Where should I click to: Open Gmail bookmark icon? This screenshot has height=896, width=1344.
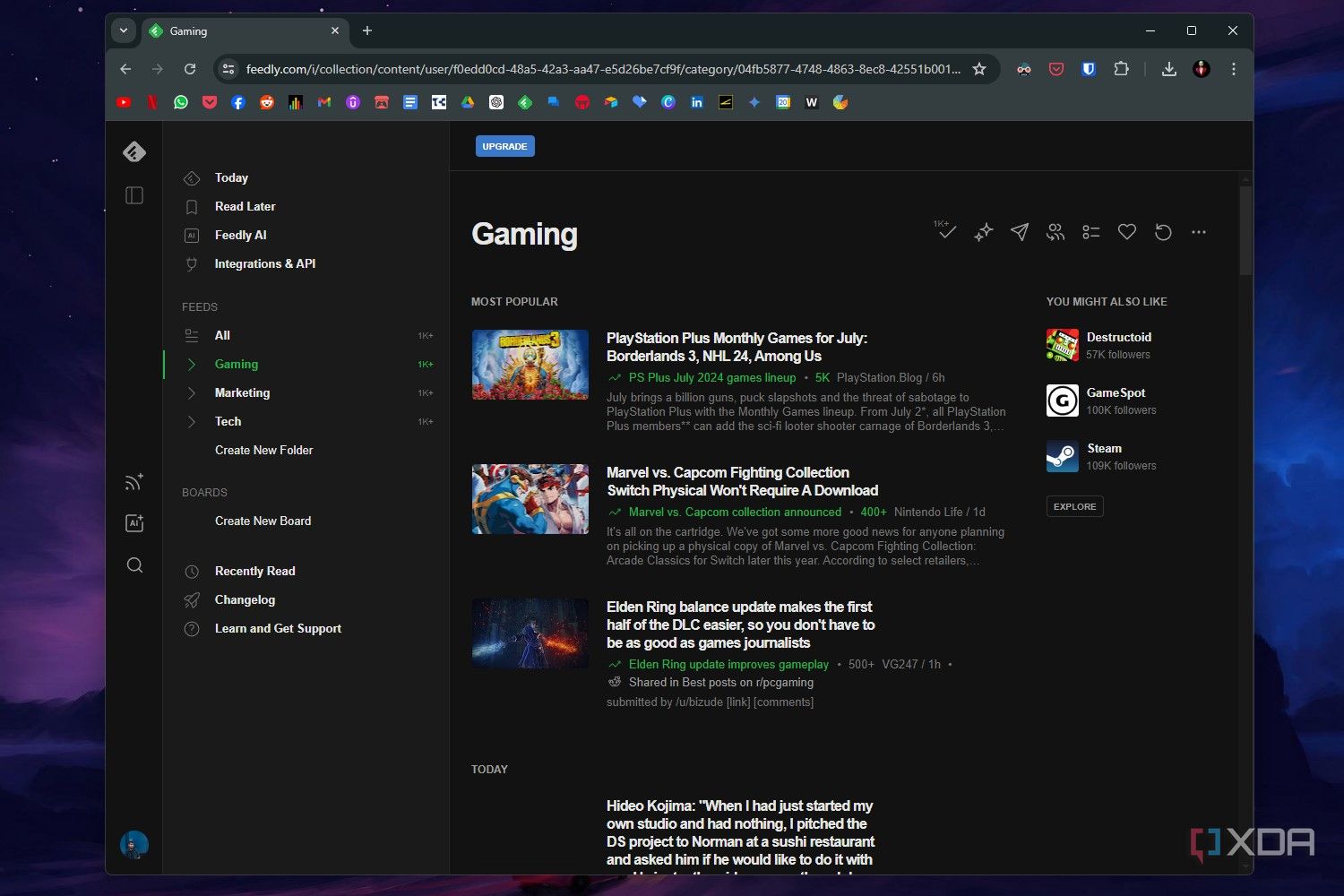[x=324, y=102]
